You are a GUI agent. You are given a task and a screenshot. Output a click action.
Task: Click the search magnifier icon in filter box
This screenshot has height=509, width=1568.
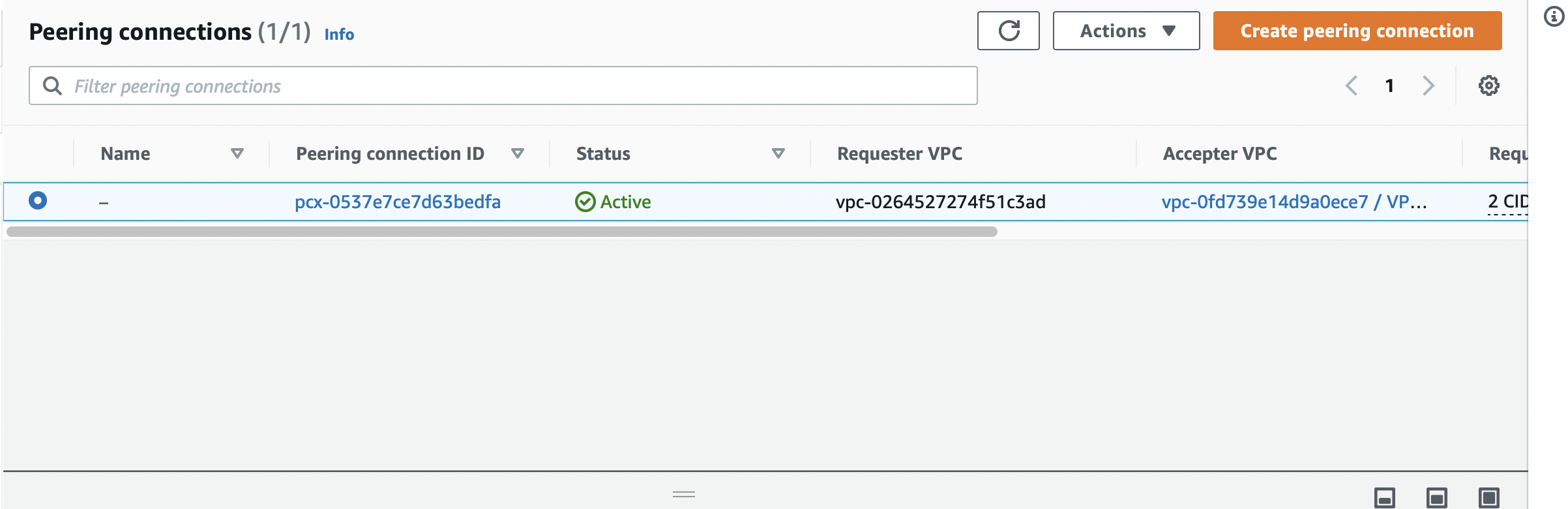52,85
